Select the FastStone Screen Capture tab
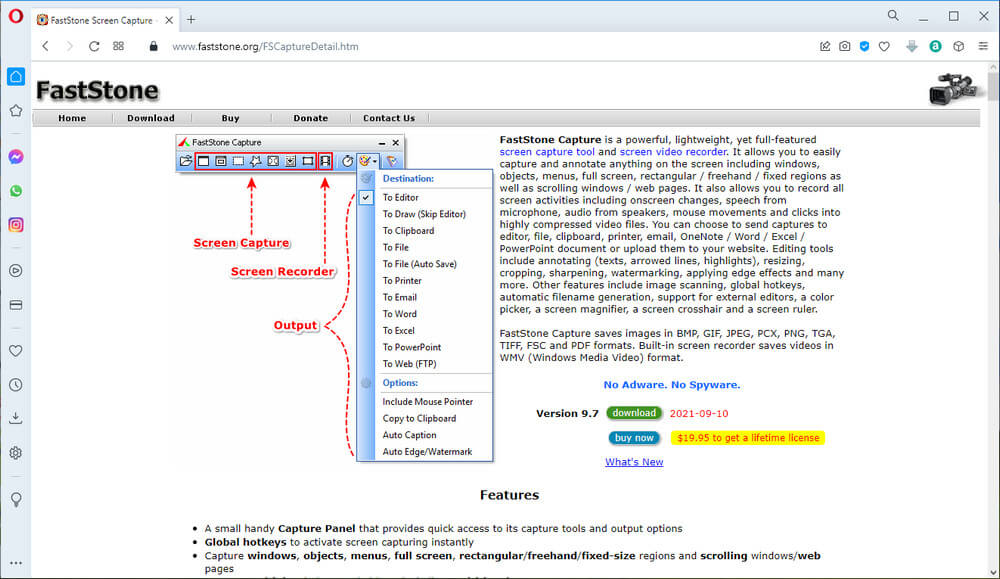Screen dimensions: 1000x579 pos(105,20)
